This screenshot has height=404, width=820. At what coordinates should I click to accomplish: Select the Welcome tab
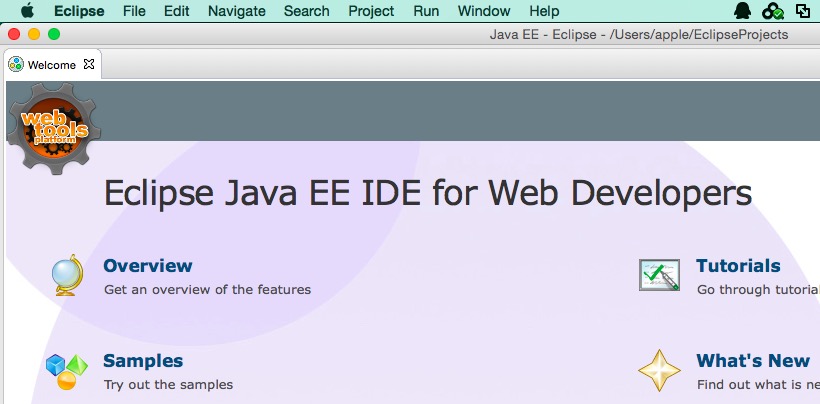(x=52, y=65)
